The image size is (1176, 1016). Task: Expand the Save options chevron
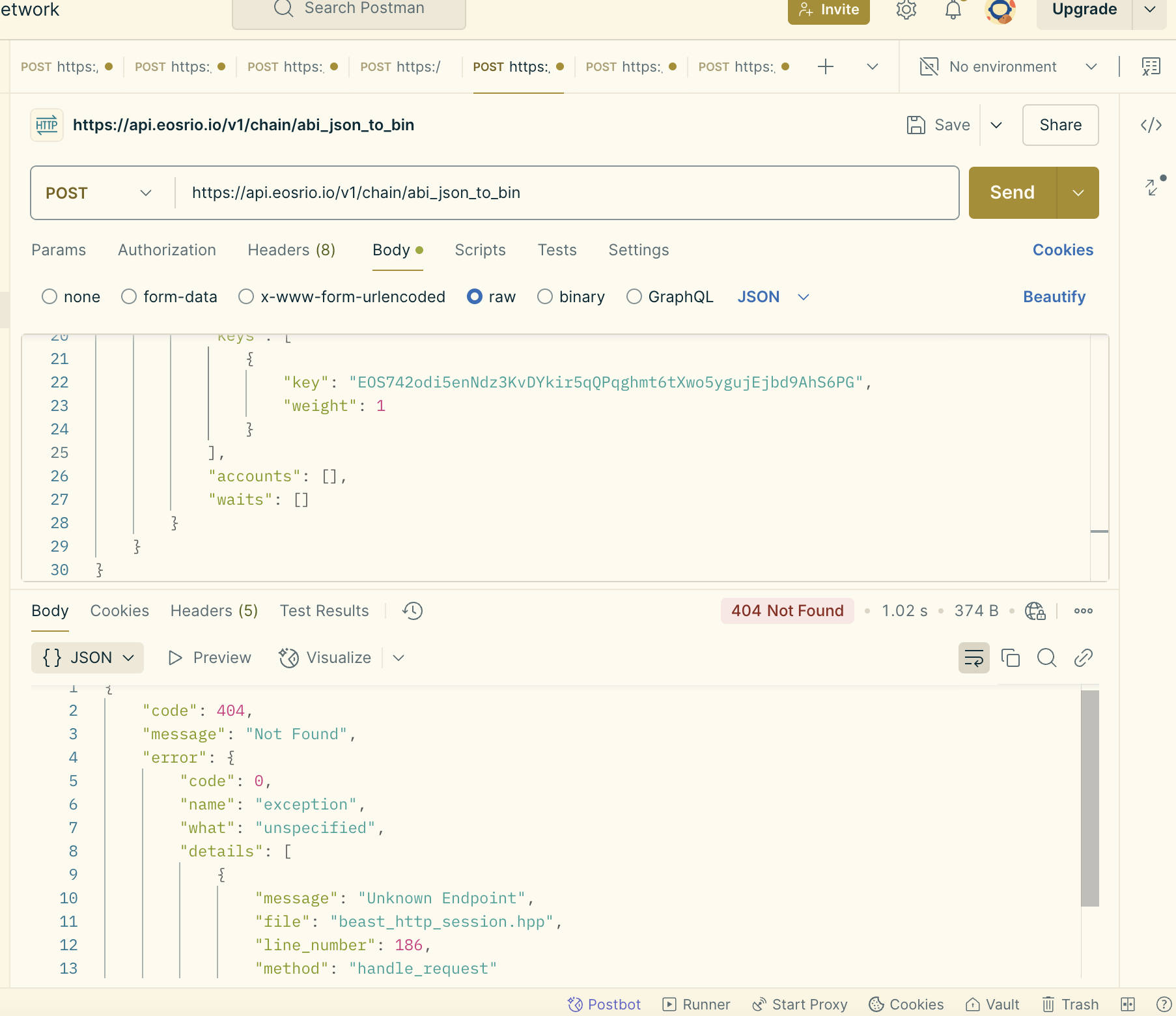(x=996, y=125)
